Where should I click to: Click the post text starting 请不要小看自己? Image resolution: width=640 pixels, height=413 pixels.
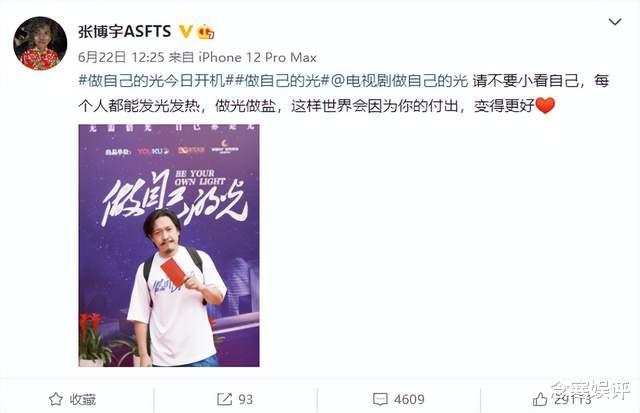[x=344, y=93]
